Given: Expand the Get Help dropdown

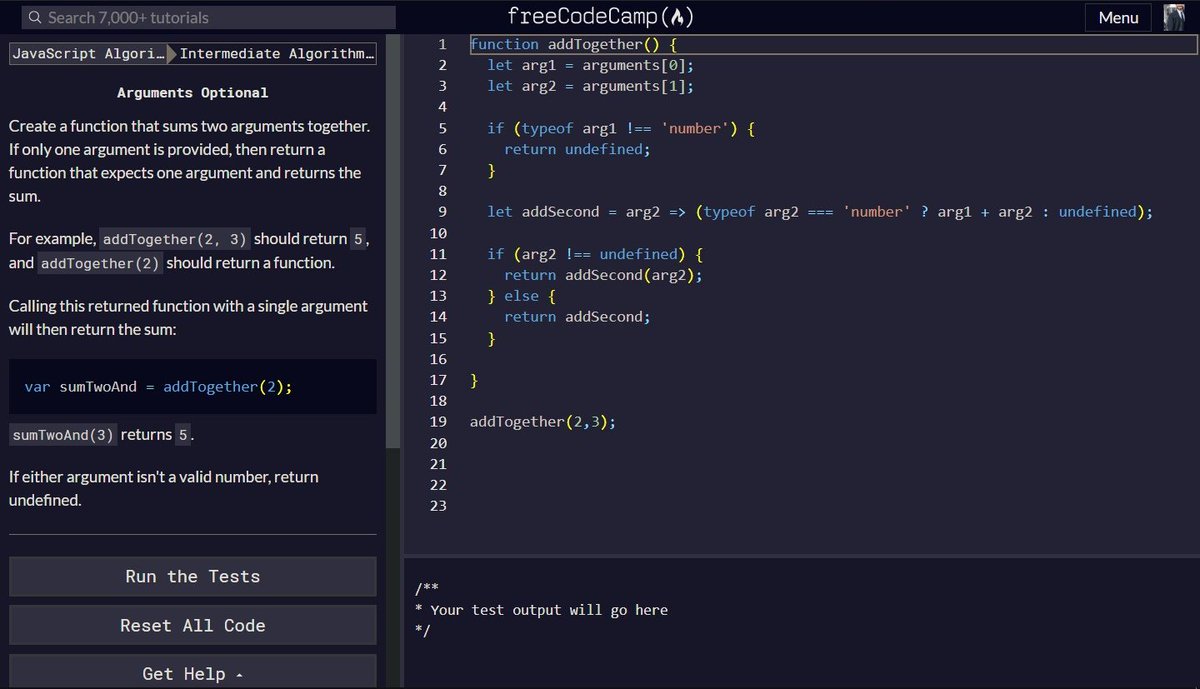Looking at the screenshot, I should 193,674.
